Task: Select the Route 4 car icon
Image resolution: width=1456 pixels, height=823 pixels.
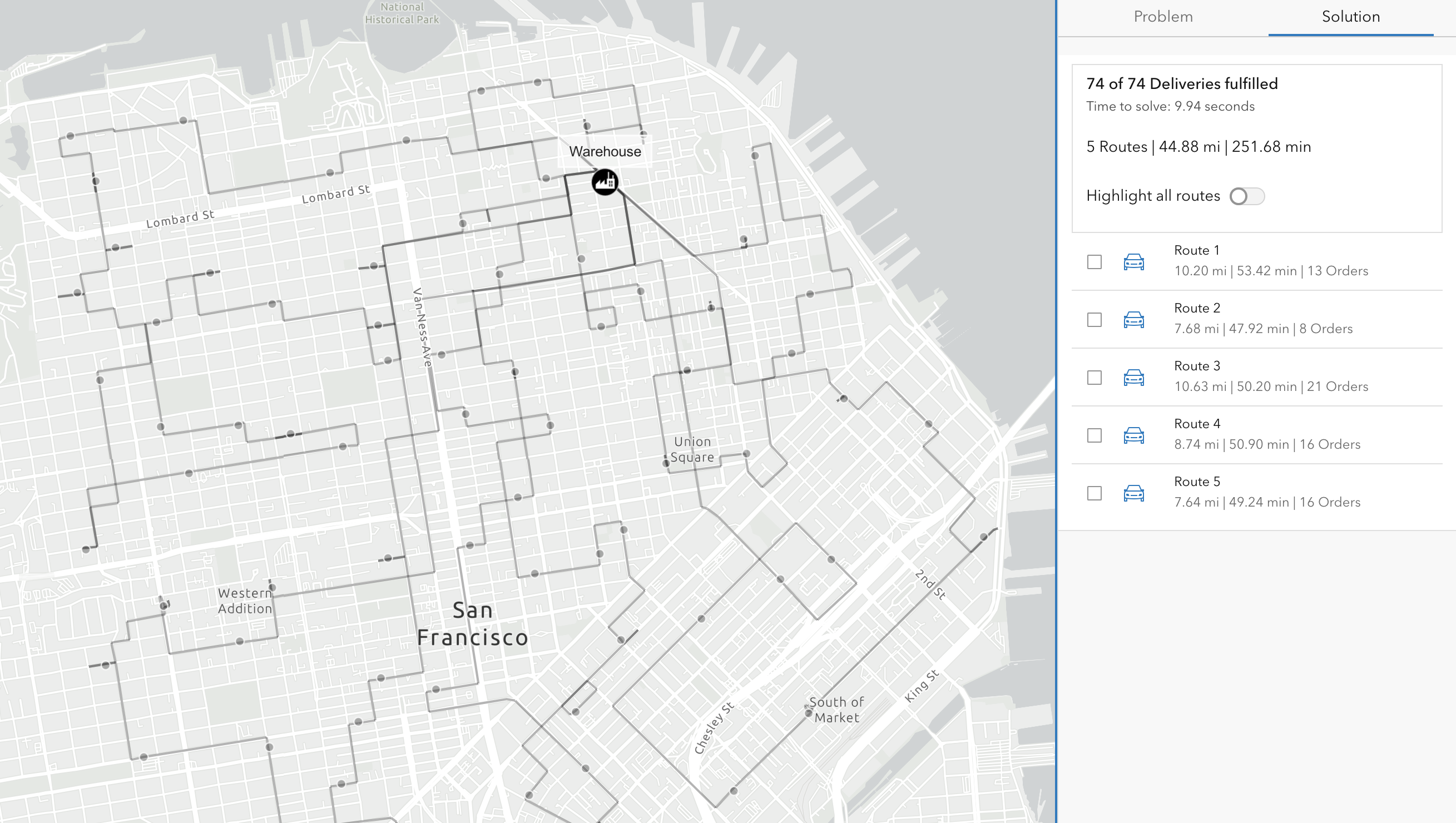Action: click(x=1135, y=435)
